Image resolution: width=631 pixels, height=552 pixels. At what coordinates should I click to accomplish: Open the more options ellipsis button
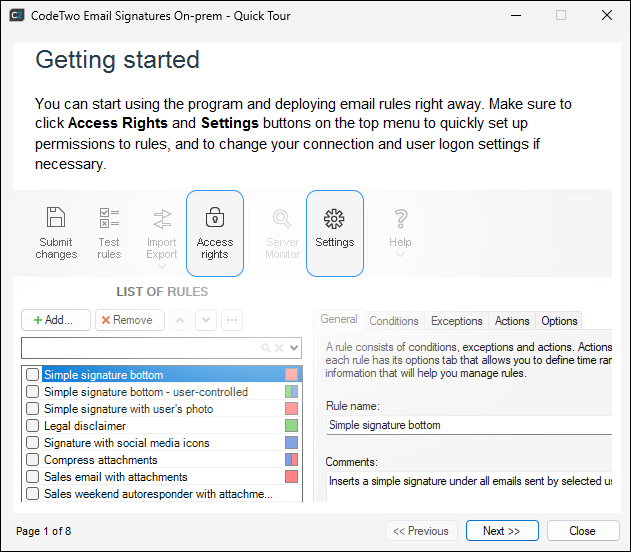(x=231, y=320)
